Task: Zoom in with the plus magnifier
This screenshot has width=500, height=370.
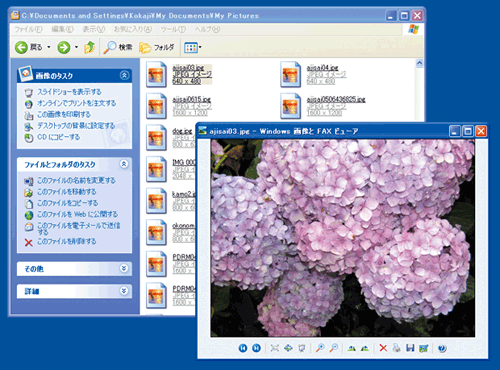Action: click(320, 348)
